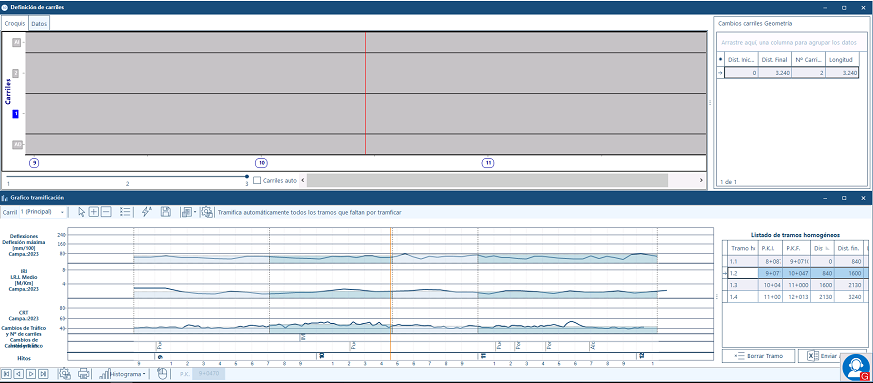Click the zoom slider handle at level 3
The height and width of the screenshot is (383, 873).
point(247,176)
